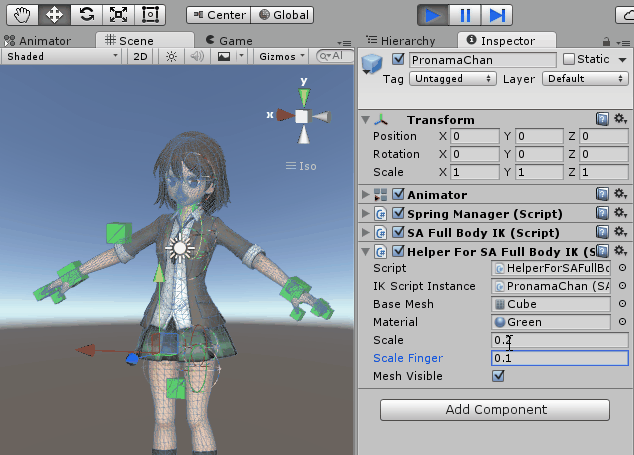Viewport: 634px width, 455px height.
Task: Open Helper component gear settings menu
Action: point(620,251)
